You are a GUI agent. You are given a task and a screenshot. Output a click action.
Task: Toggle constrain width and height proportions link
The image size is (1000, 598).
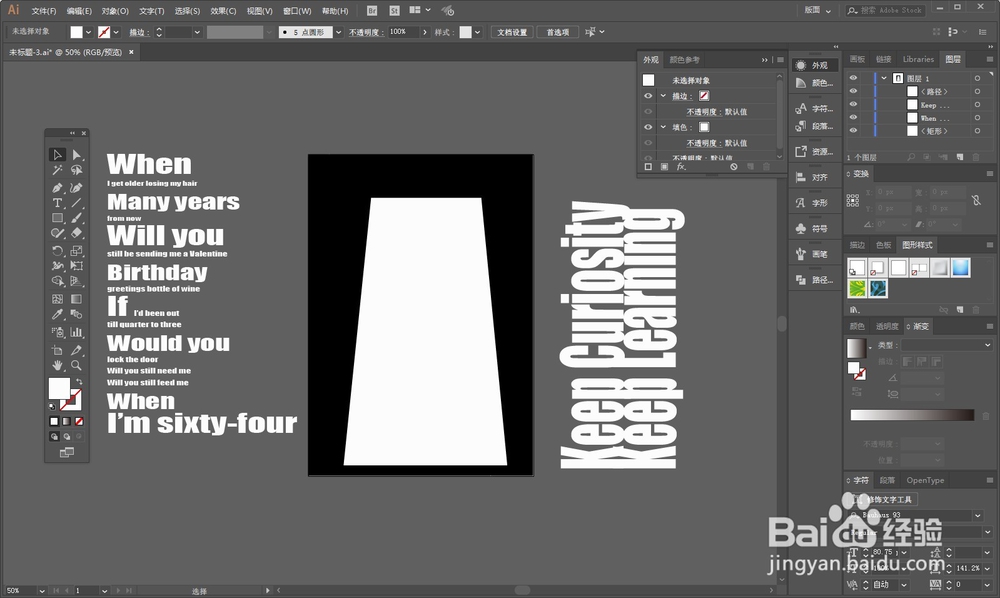976,200
